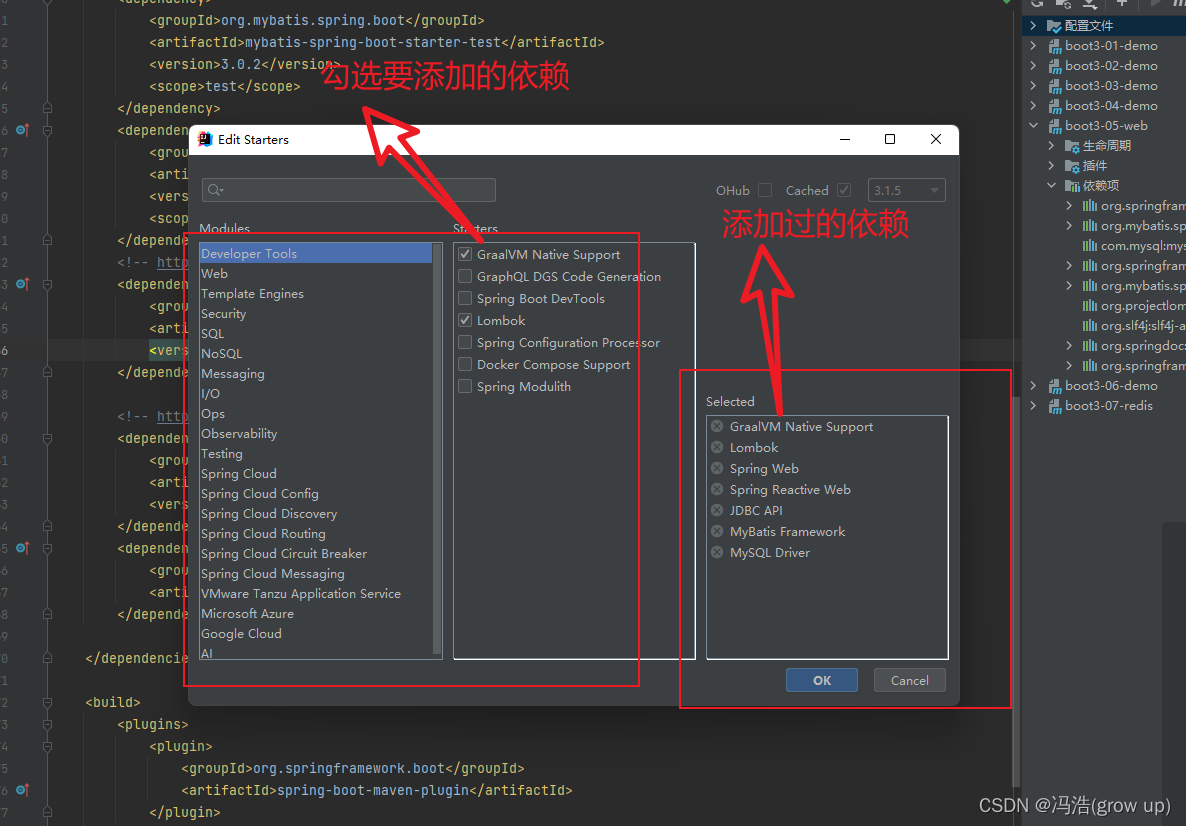Click the 插件 plugins folder icon
1186x826 pixels.
click(1072, 166)
